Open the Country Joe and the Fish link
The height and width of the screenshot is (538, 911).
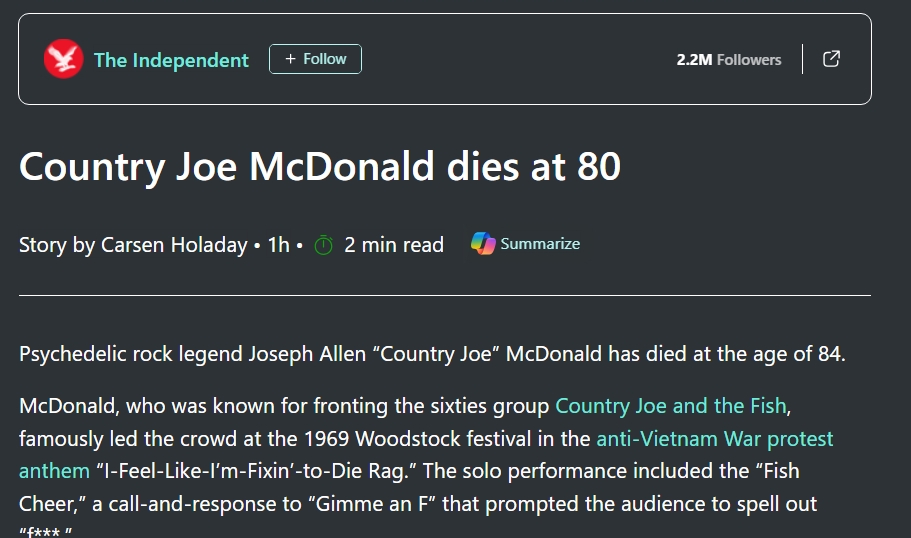pos(673,406)
